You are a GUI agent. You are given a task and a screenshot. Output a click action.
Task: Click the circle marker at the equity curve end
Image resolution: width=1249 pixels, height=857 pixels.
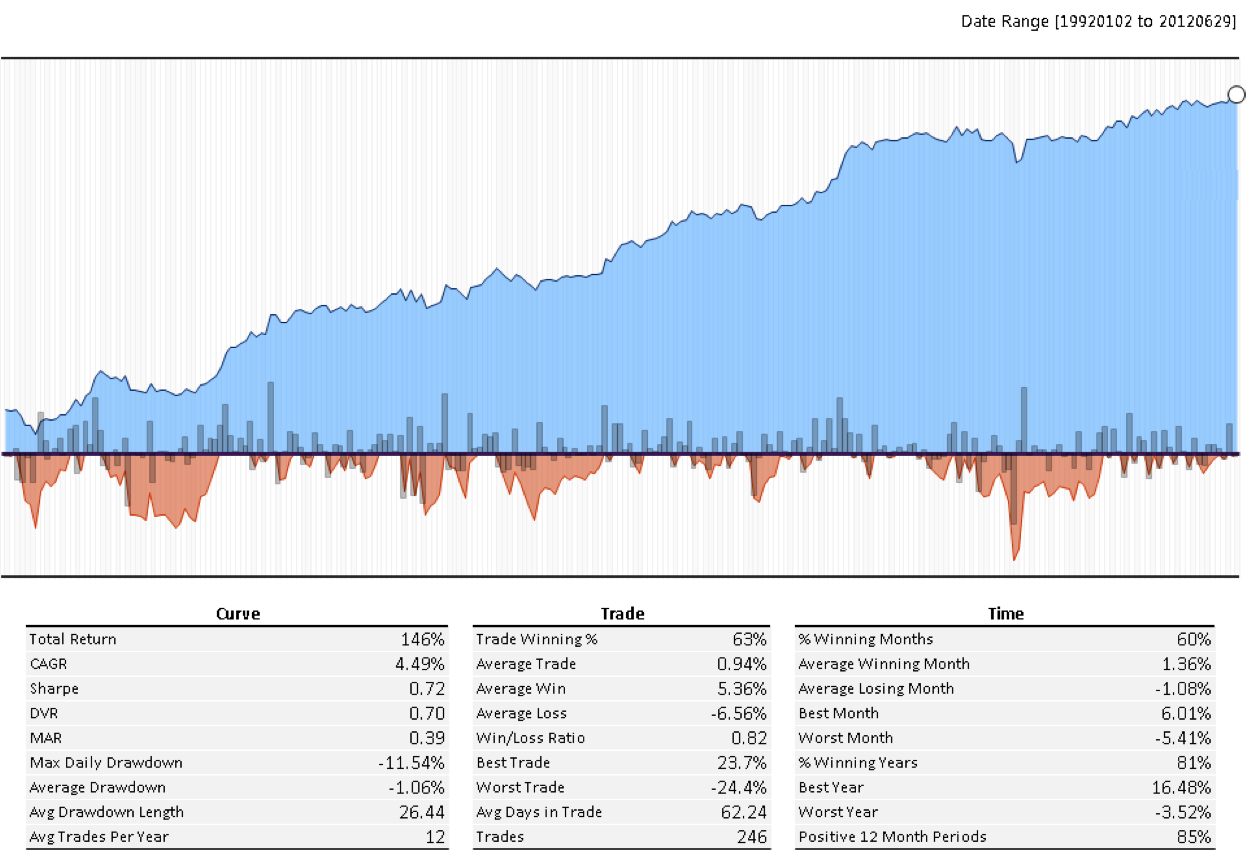click(x=1236, y=95)
